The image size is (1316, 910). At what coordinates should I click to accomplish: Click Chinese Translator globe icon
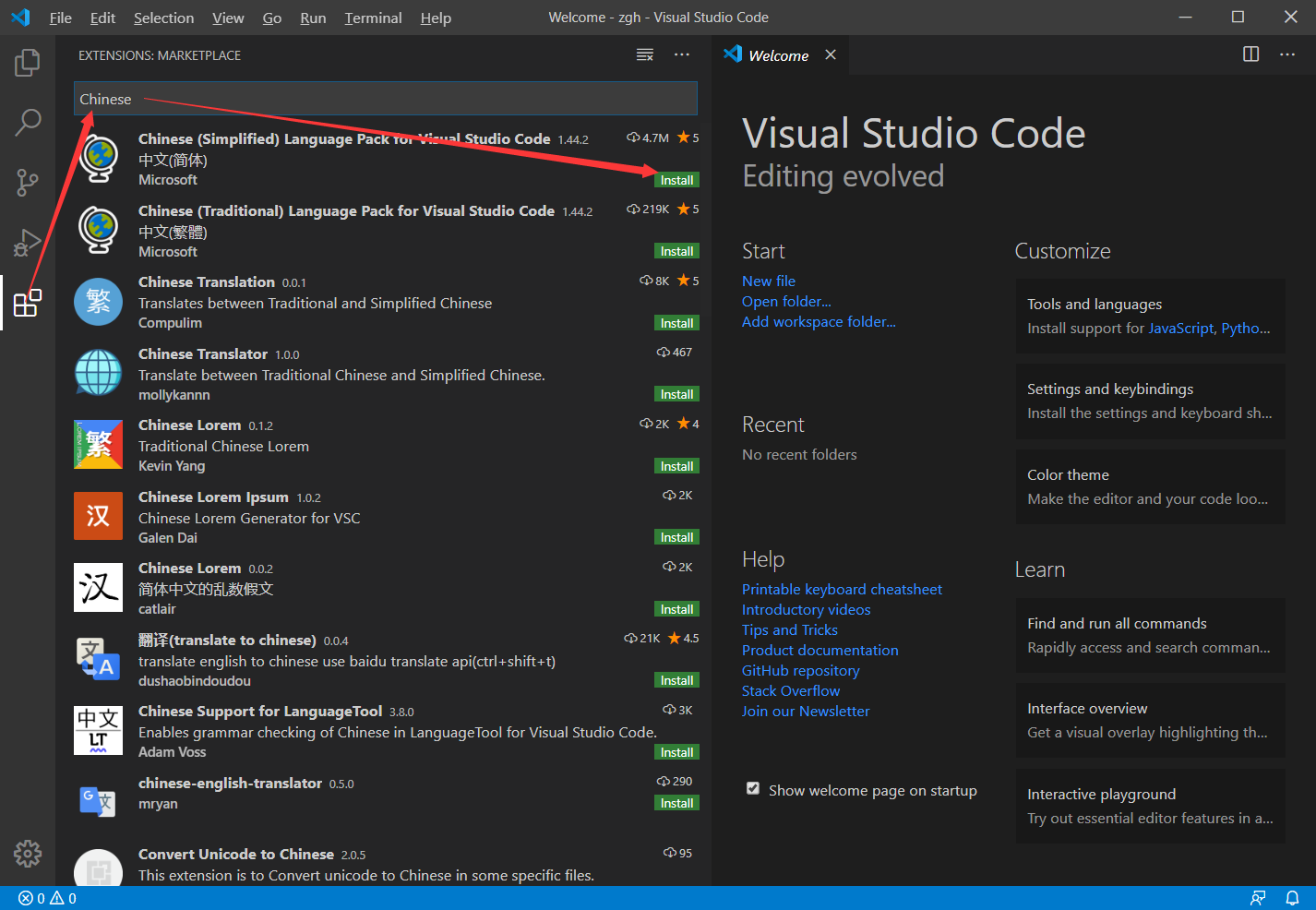(98, 373)
